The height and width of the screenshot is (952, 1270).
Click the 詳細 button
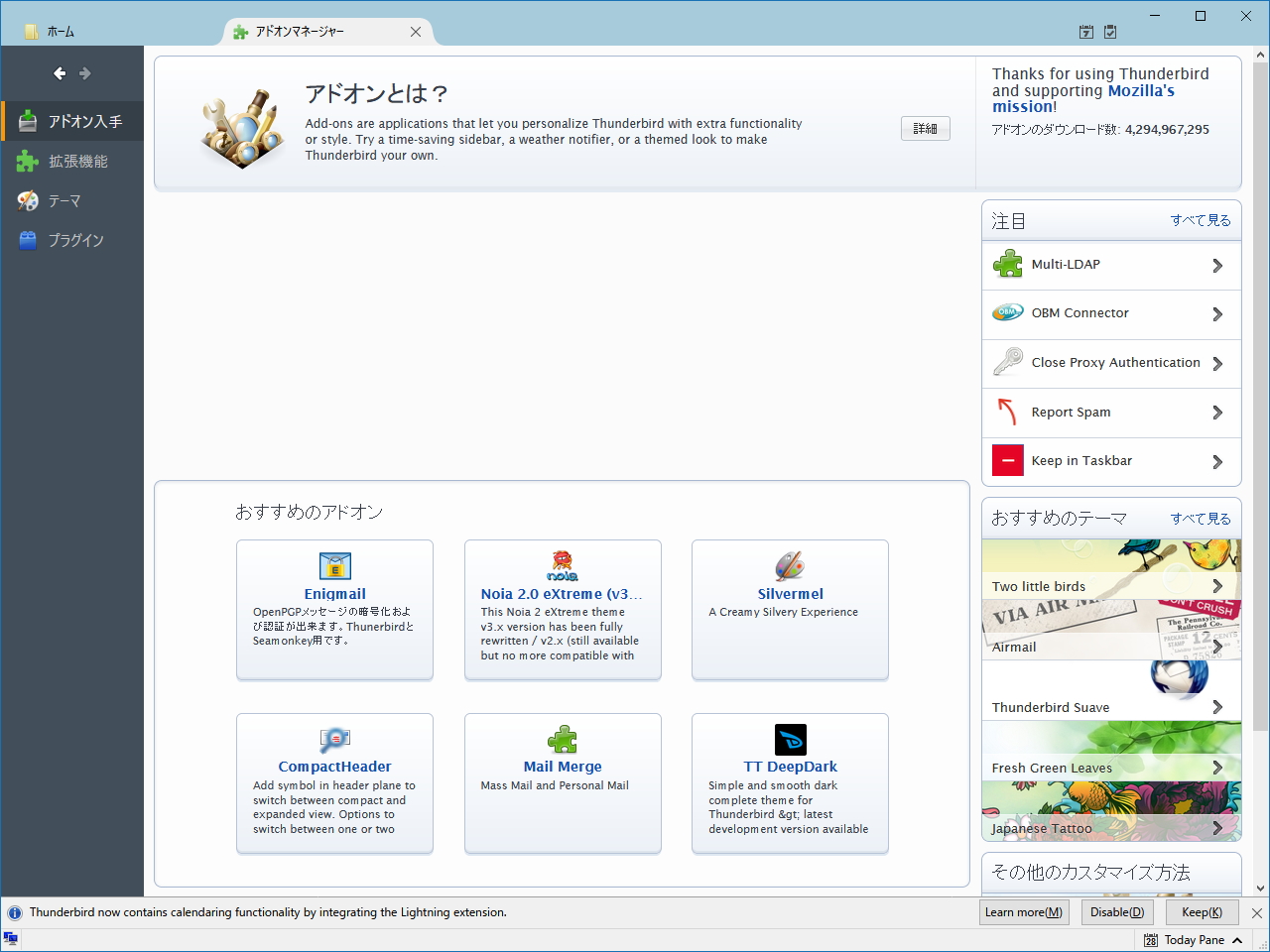pos(925,128)
